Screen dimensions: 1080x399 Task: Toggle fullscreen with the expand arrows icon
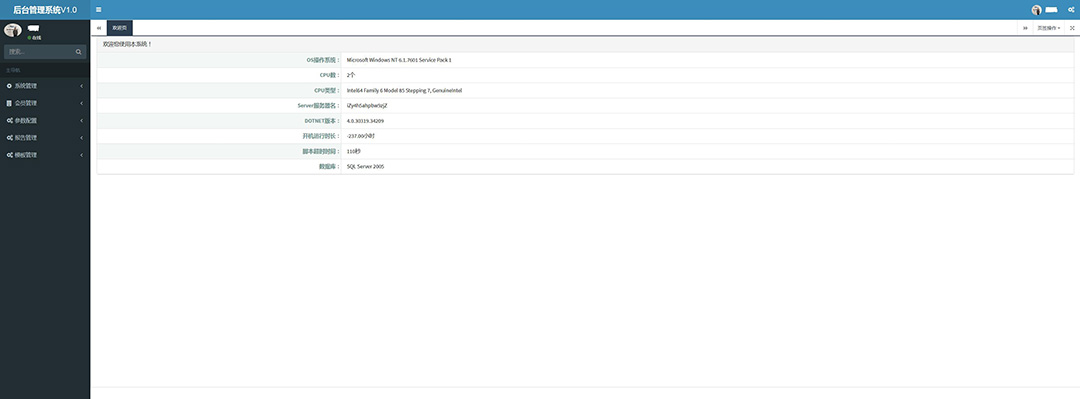point(1072,28)
